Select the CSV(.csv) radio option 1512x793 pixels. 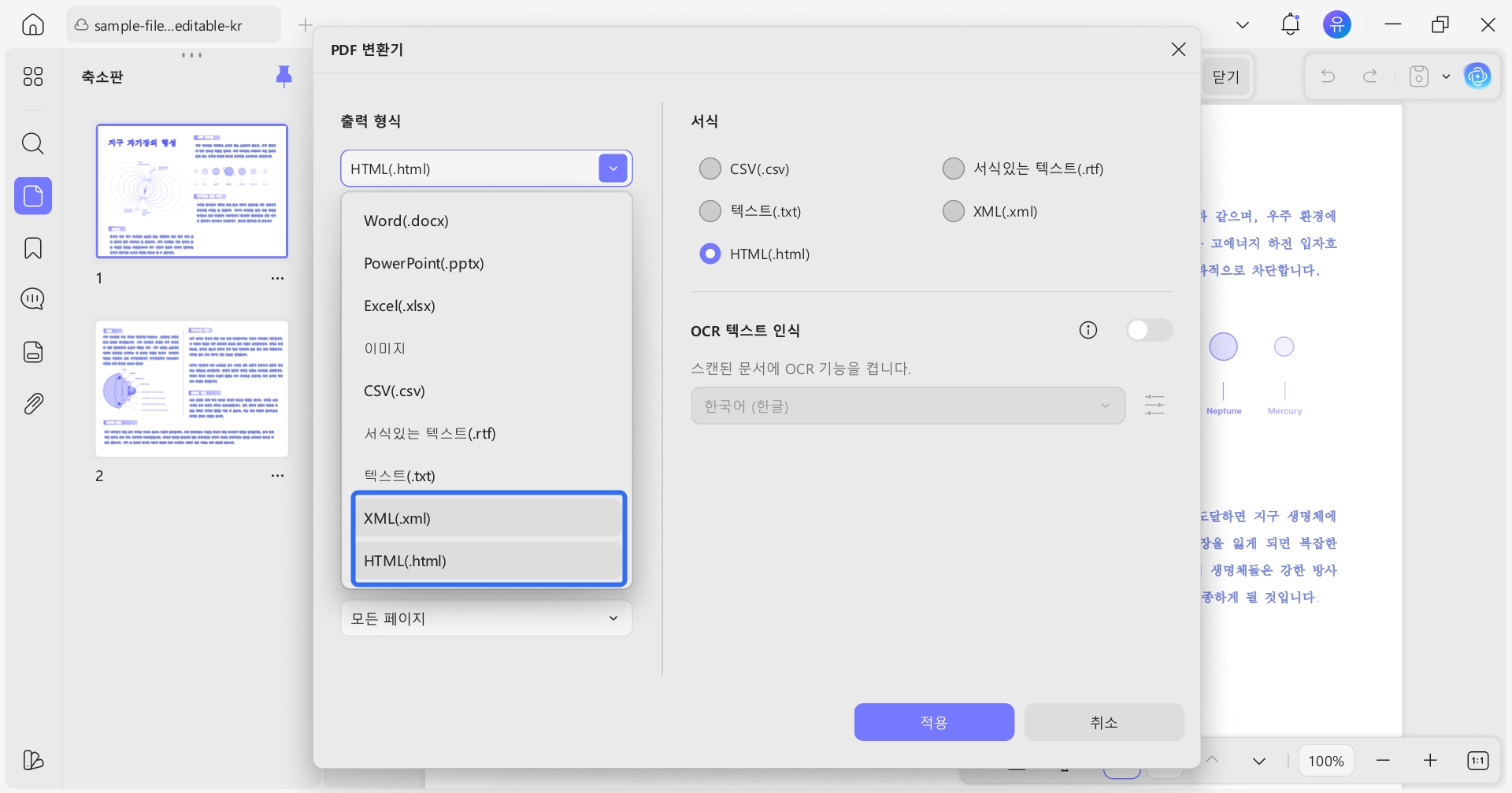point(710,169)
